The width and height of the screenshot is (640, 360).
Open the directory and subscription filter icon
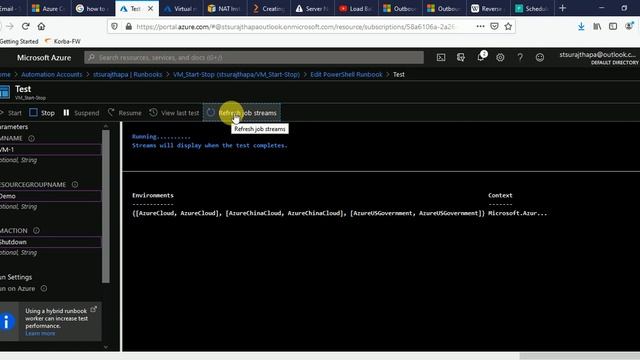(461, 58)
